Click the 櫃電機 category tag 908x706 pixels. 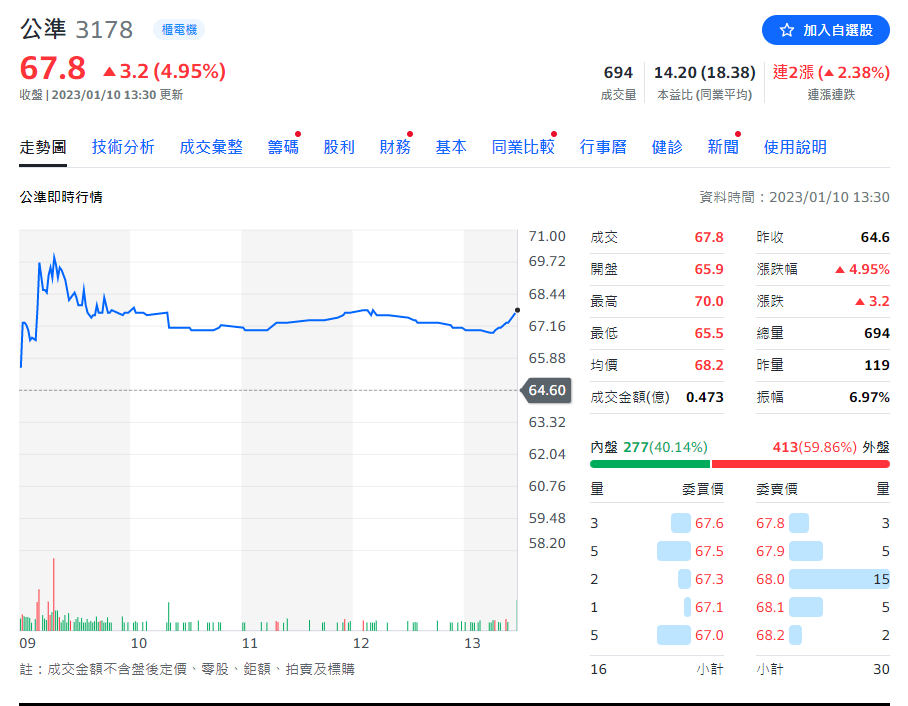point(179,30)
